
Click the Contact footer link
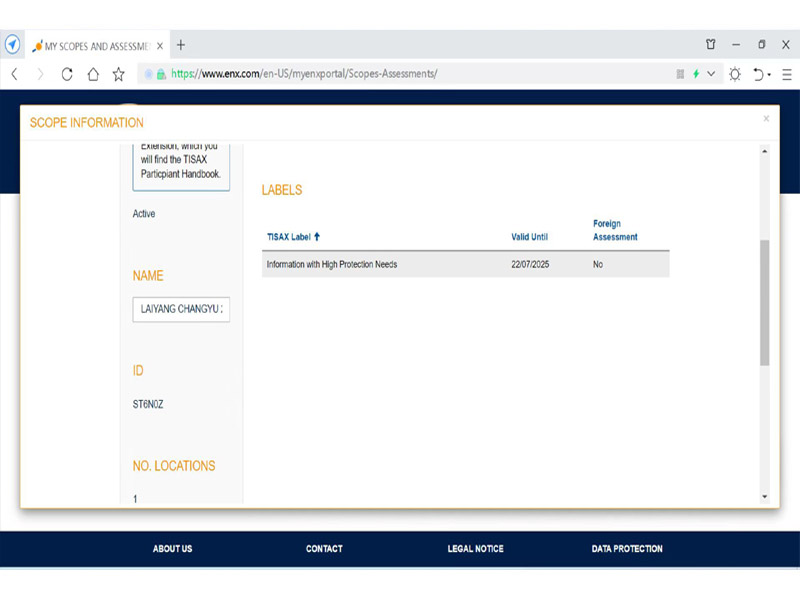324,549
